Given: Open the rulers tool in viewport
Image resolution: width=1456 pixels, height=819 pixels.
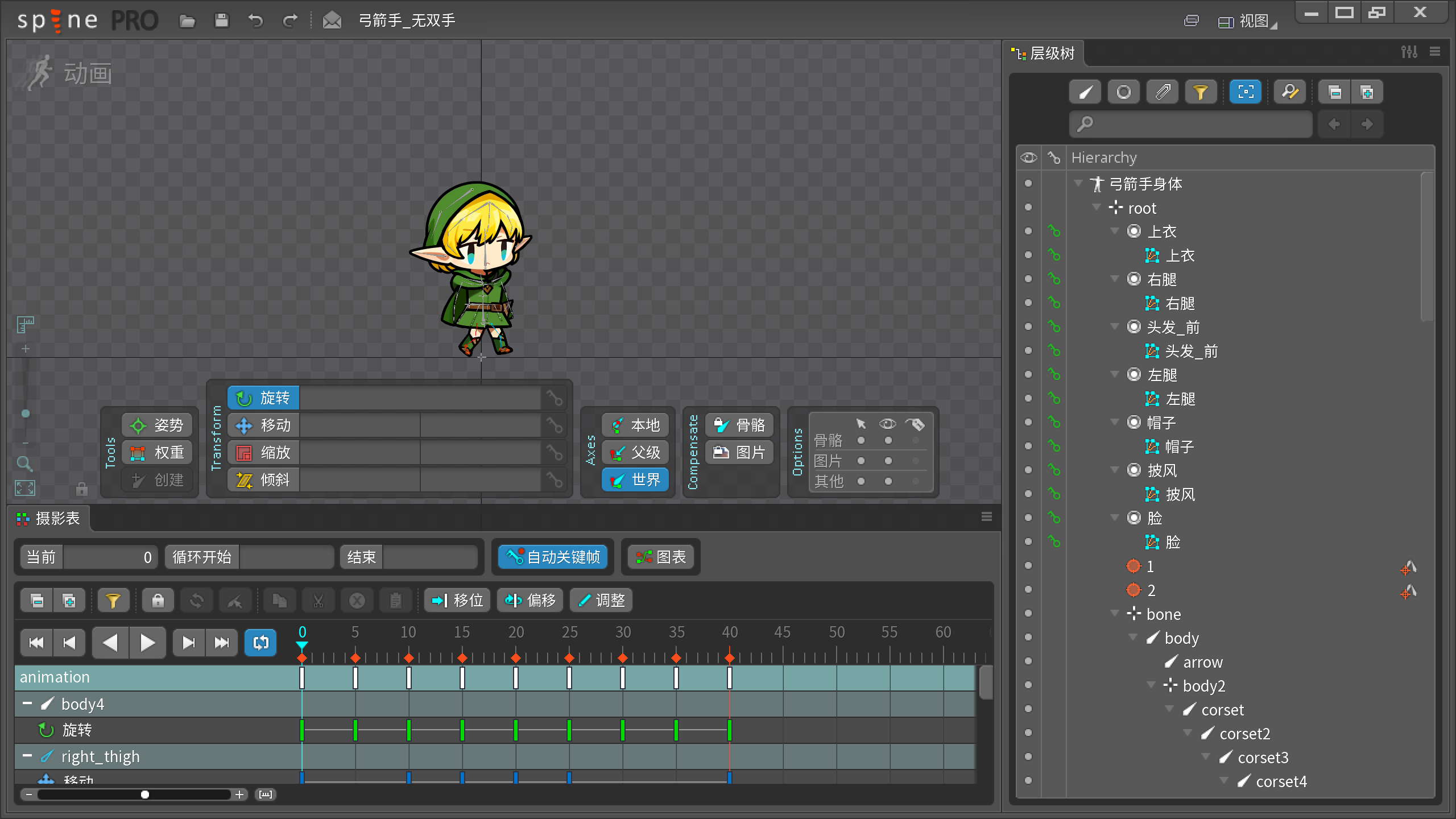Looking at the screenshot, I should point(25,325).
